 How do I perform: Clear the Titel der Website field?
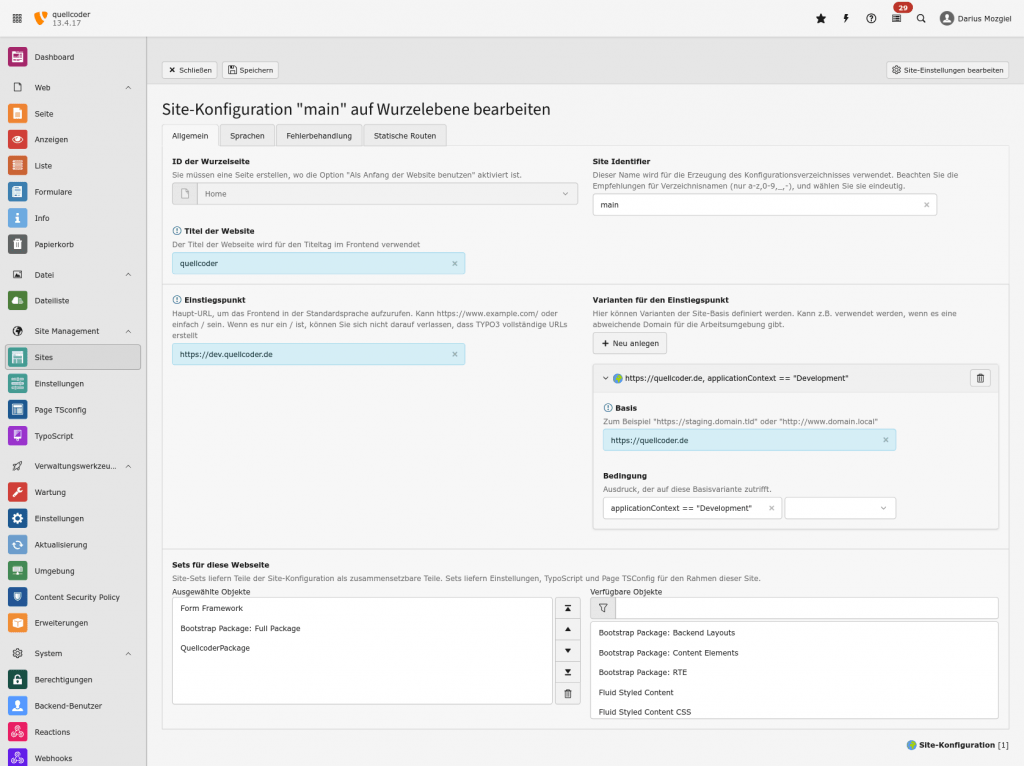point(455,264)
